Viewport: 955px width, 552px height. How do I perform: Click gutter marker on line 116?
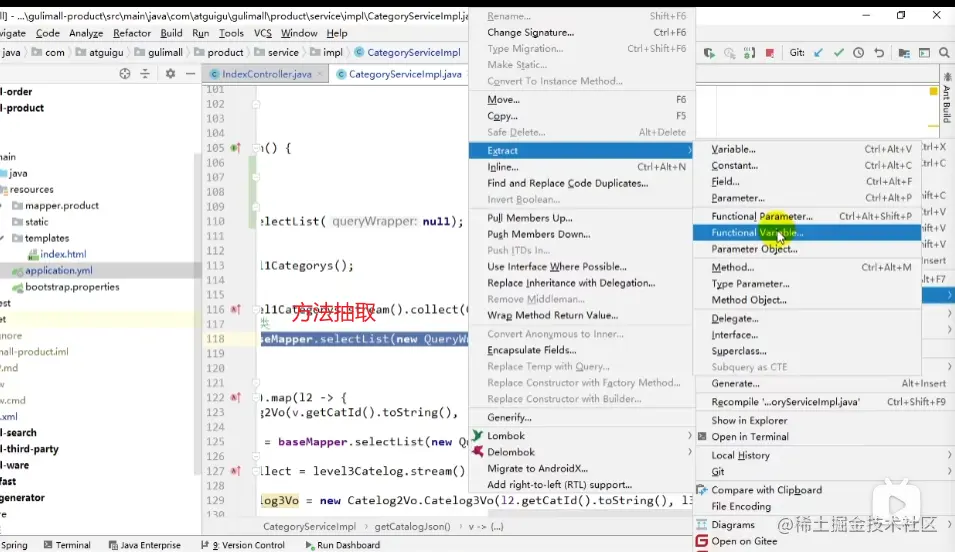235,310
